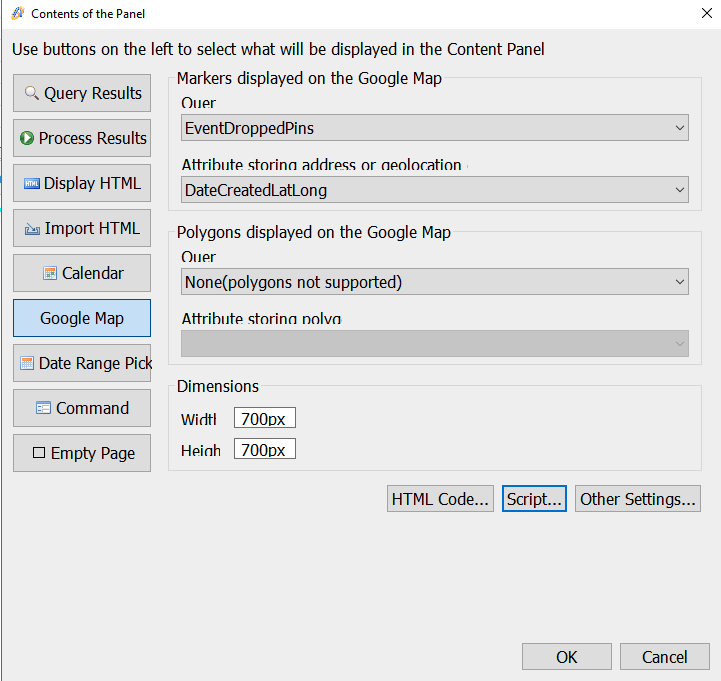Choose the Display HTML content option
721x681 pixels.
pos(82,183)
